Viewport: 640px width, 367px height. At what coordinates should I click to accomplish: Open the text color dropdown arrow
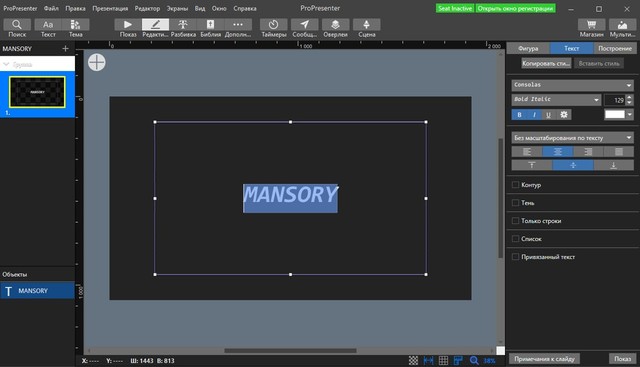(x=629, y=115)
